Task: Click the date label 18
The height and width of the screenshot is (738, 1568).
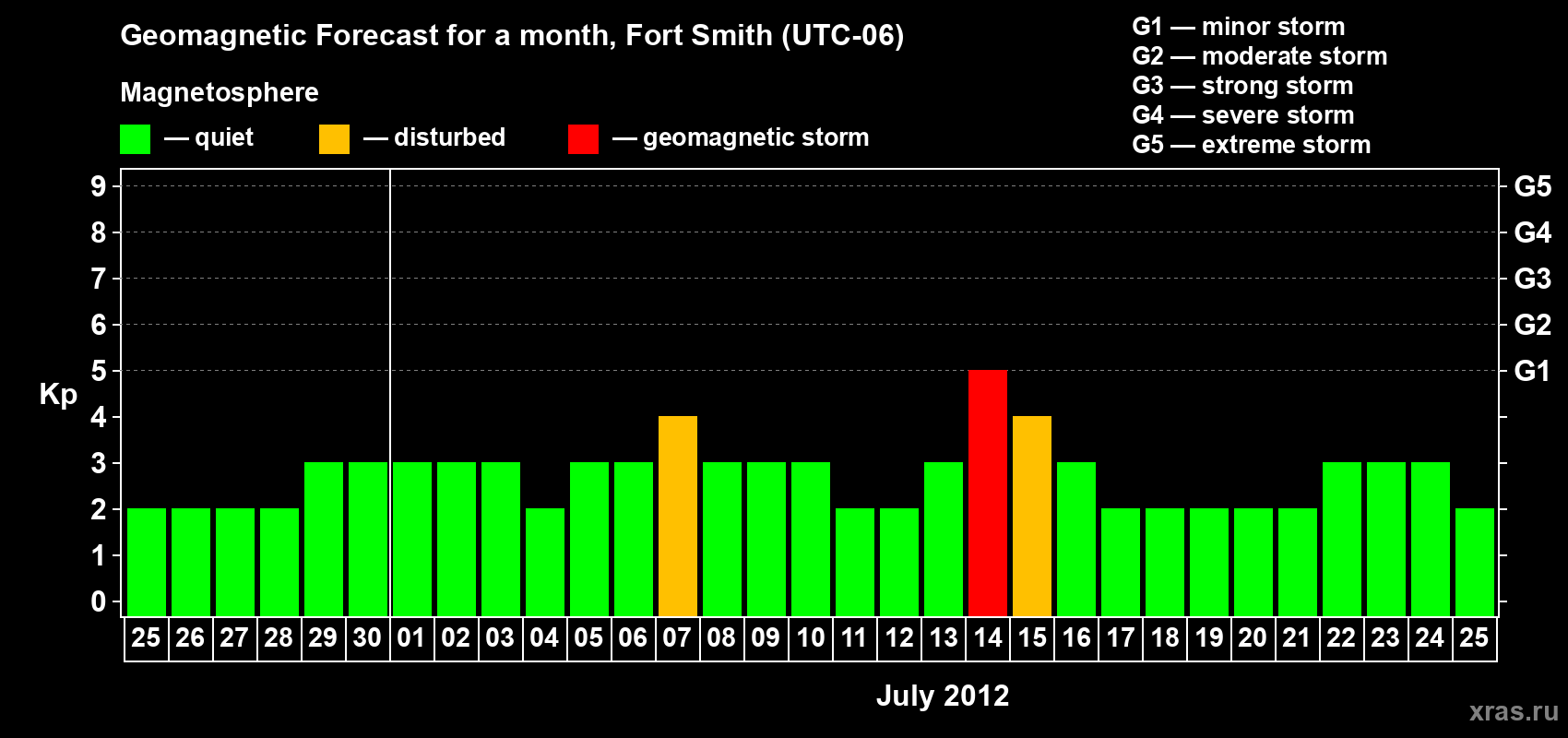Action: point(1165,638)
